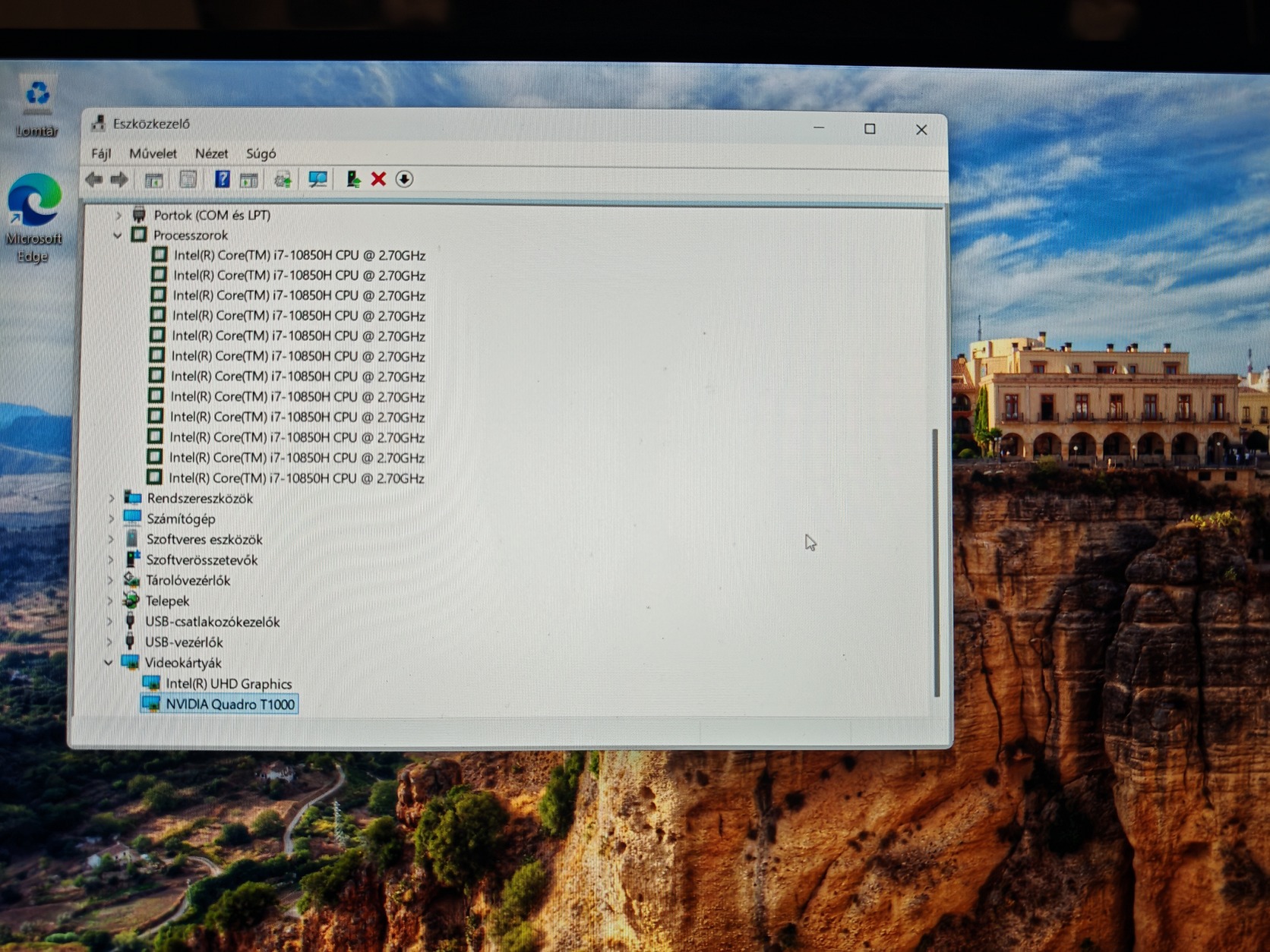Go back with the left arrow toolbar icon
Image resolution: width=1270 pixels, height=952 pixels.
pyautogui.click(x=94, y=180)
